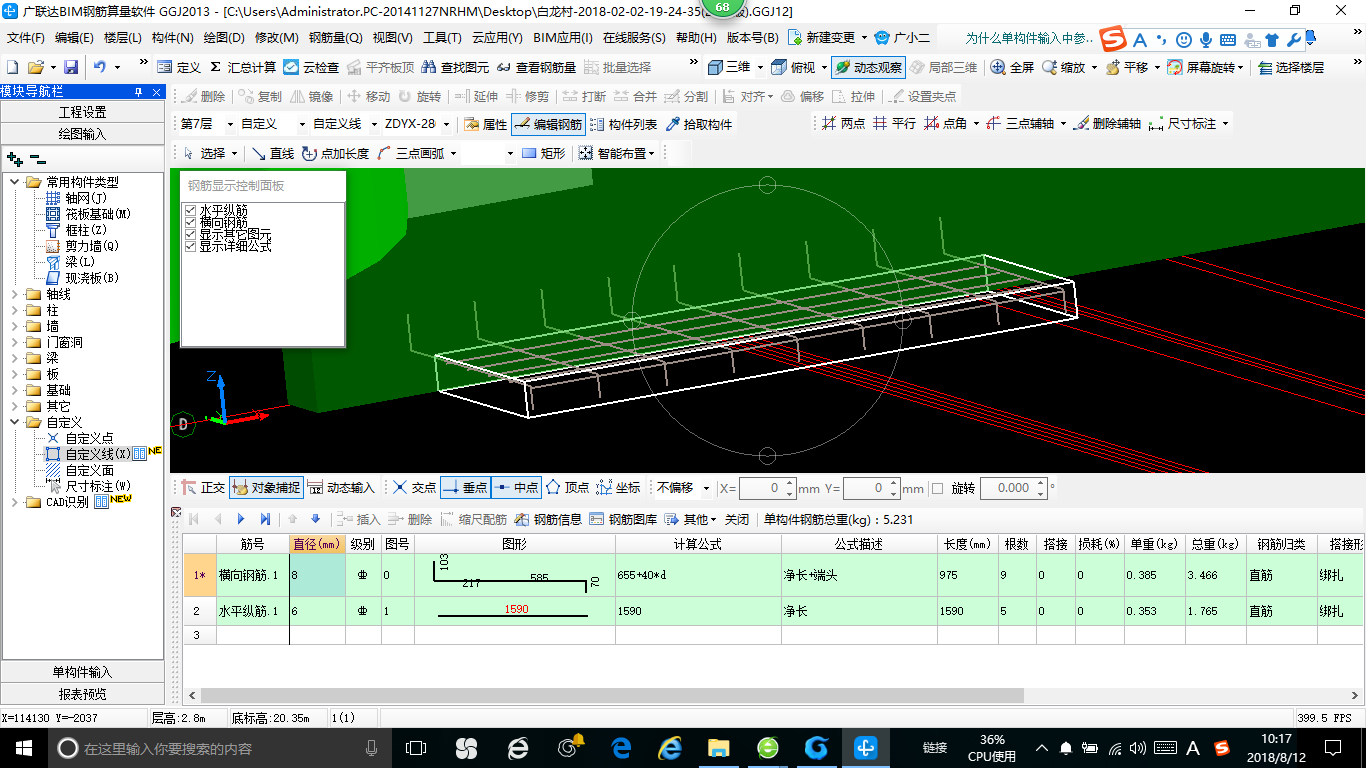
Task: Click 拾取构件 pick component
Action: point(698,124)
